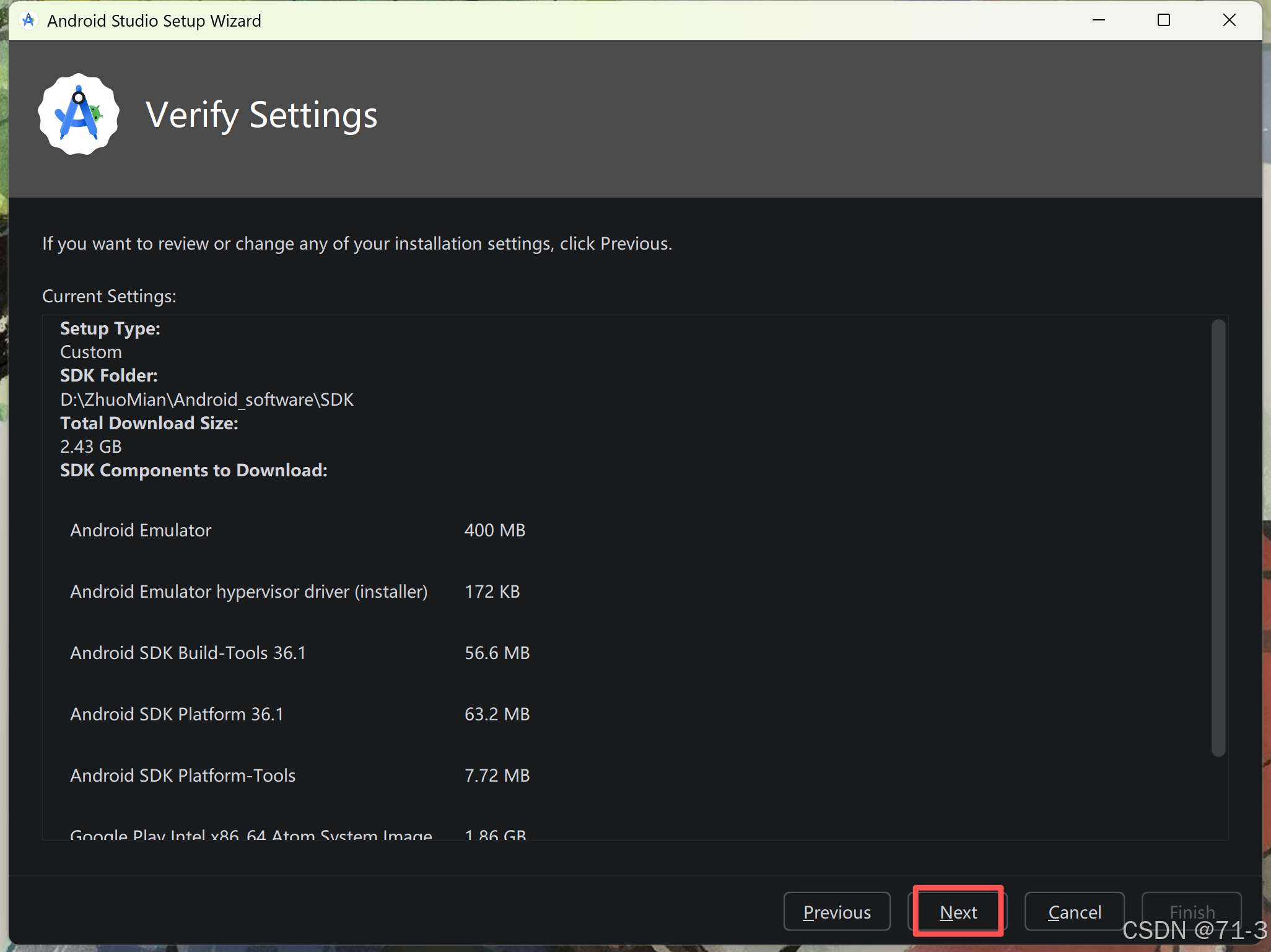1271x952 pixels.
Task: Click the Custom setup type text
Action: point(91,352)
